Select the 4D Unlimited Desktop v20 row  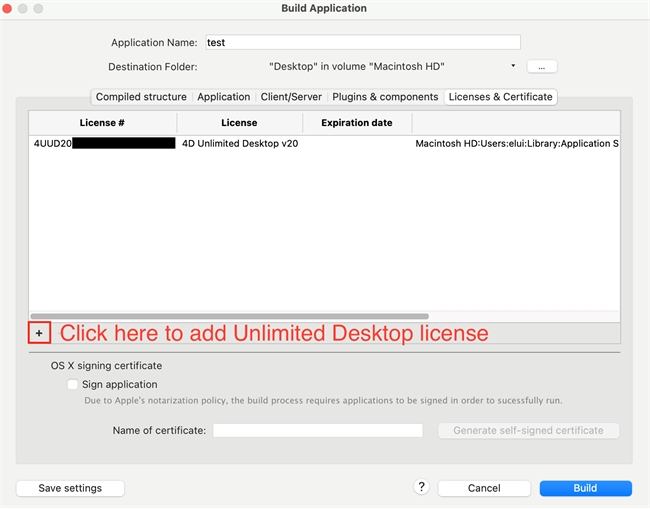240,144
